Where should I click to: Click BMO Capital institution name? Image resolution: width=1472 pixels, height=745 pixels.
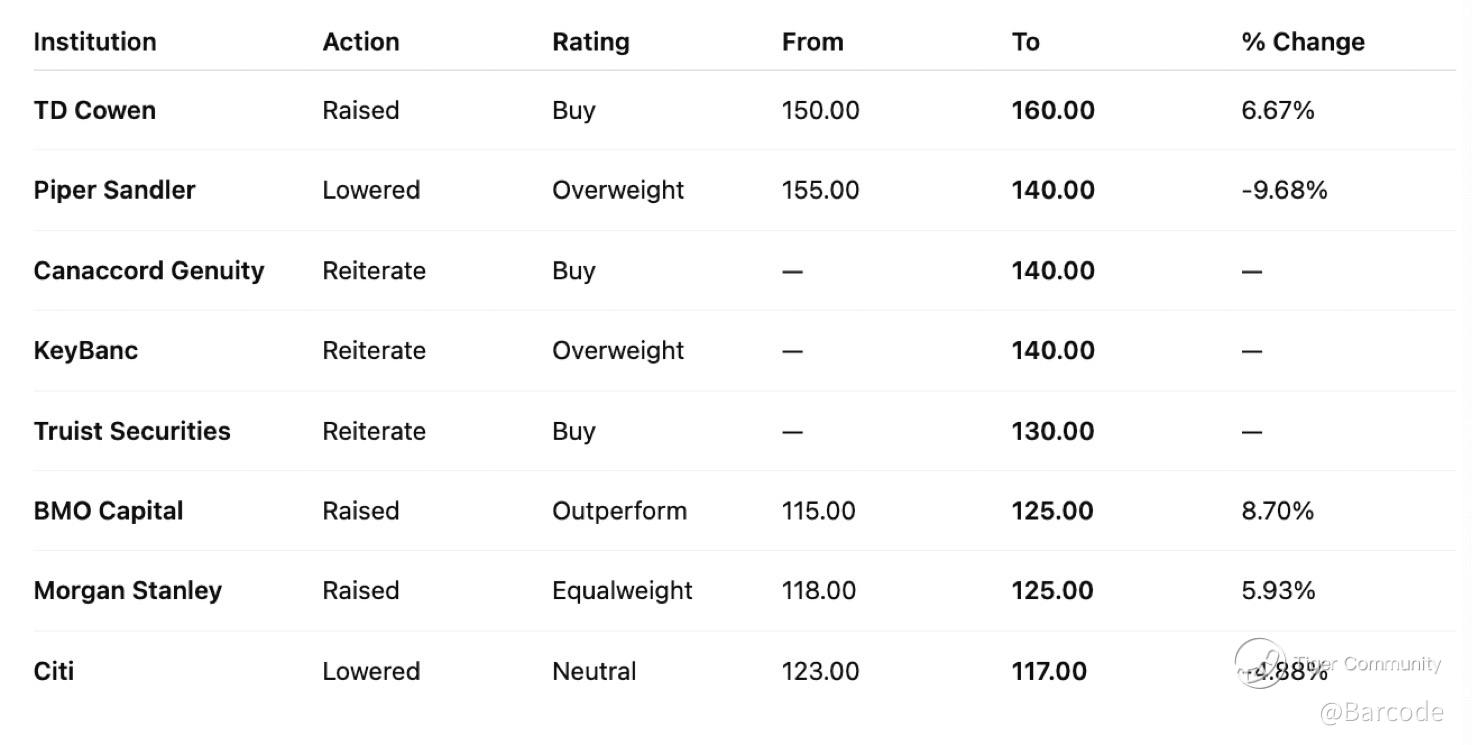[109, 511]
